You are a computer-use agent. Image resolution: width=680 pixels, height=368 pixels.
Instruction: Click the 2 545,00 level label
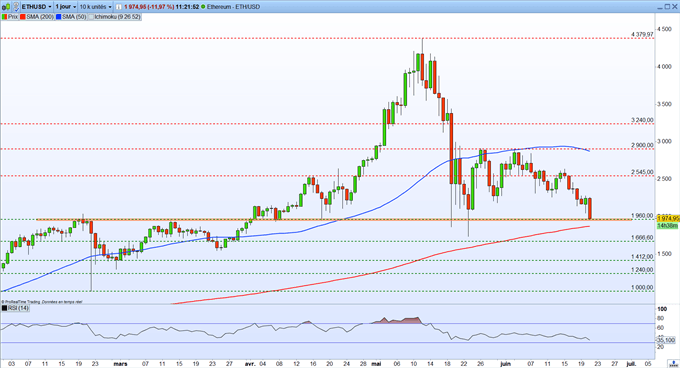coord(642,172)
